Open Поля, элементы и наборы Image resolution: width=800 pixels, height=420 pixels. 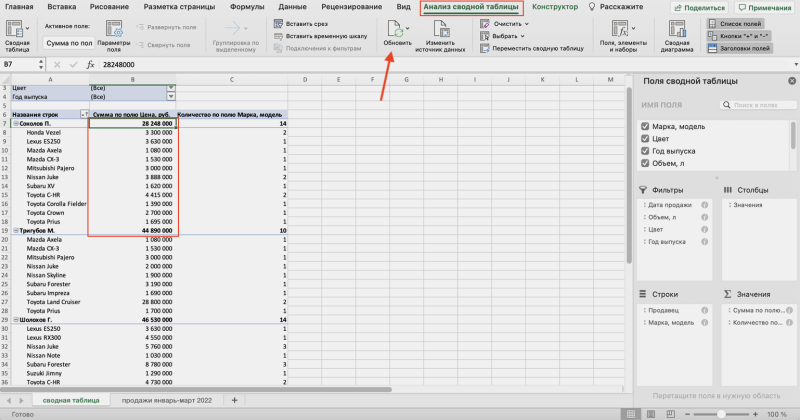point(623,36)
